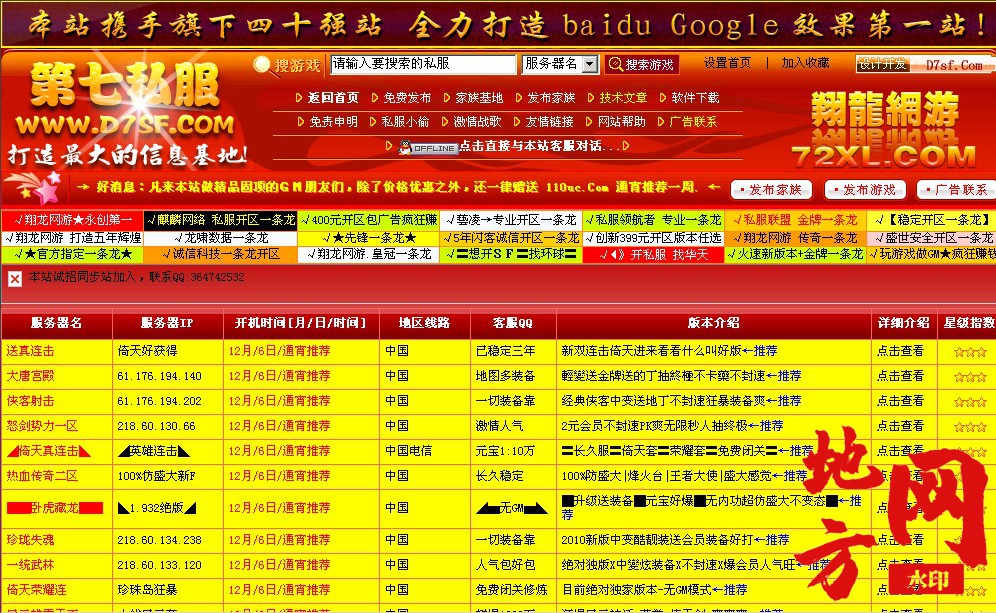Open the 创新399元开区版本任选 ad link

tap(654, 238)
